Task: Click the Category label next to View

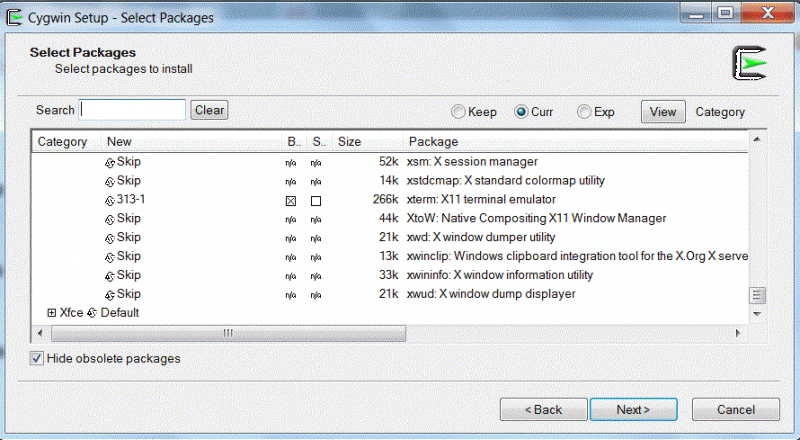Action: 720,112
